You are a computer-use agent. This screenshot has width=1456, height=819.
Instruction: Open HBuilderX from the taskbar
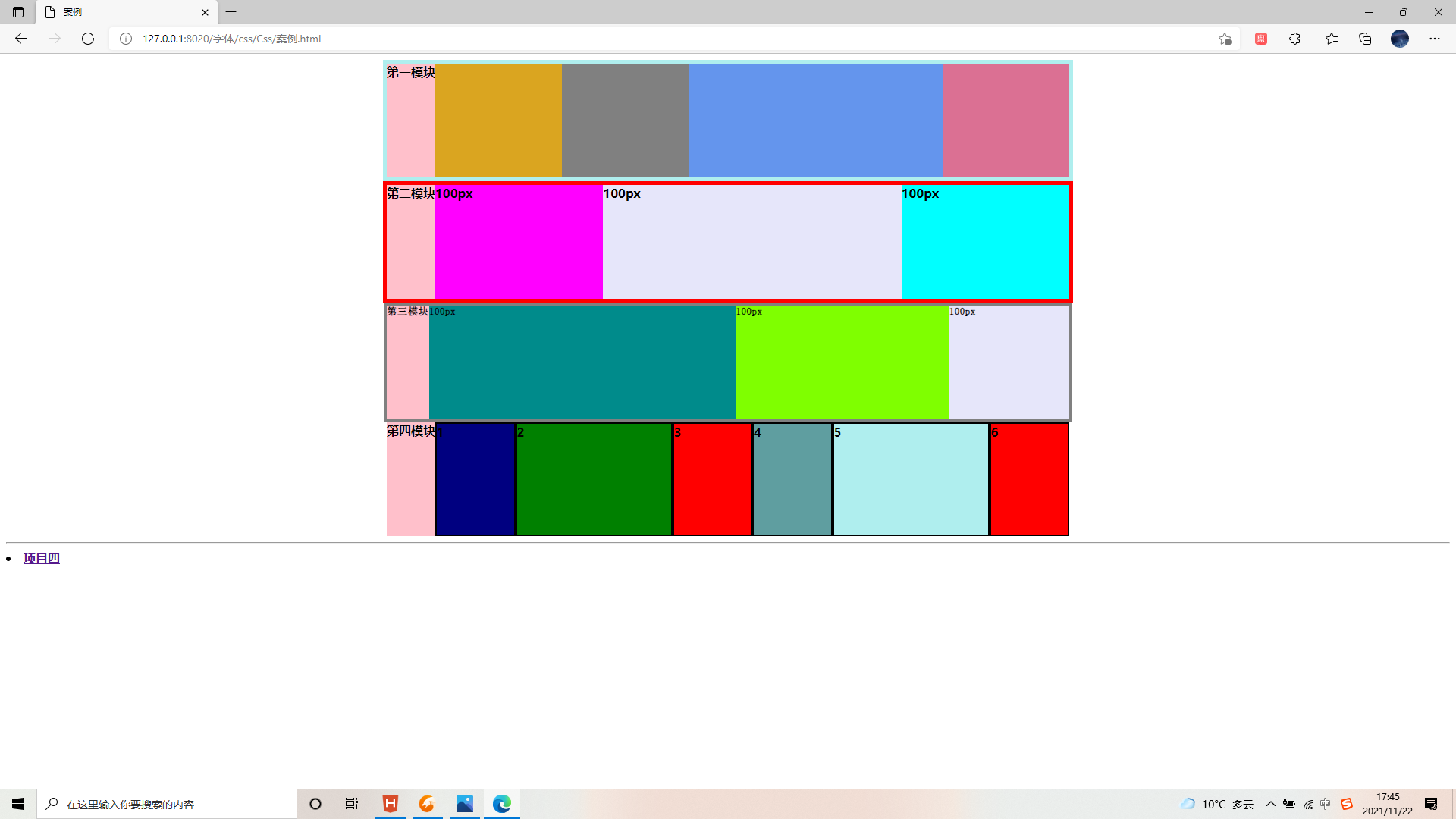tap(390, 803)
